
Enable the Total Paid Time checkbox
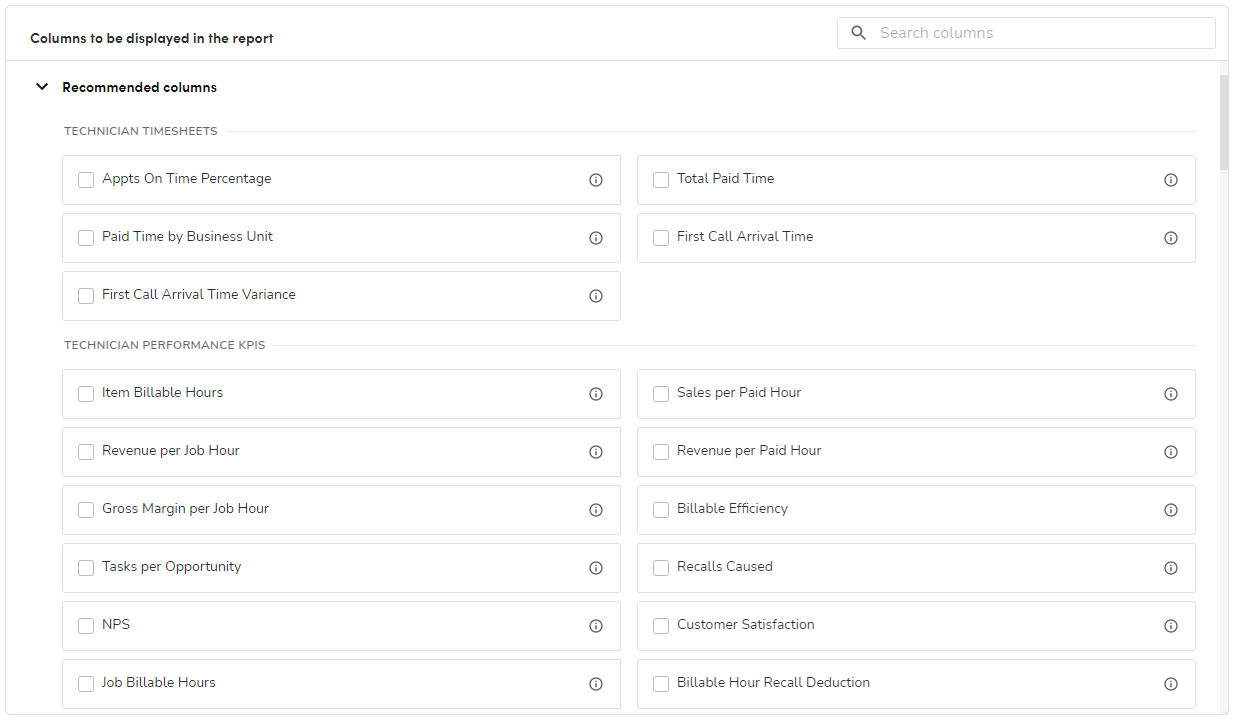tap(661, 180)
